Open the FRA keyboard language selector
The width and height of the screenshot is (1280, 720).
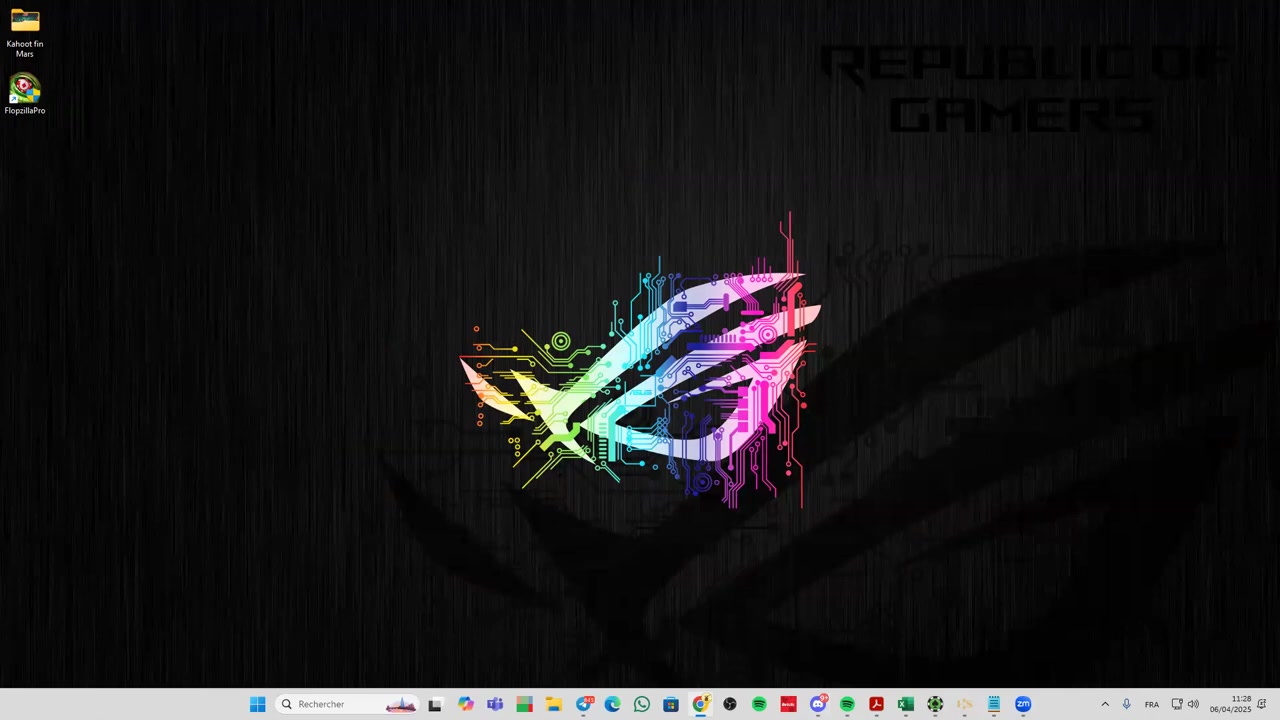click(x=1152, y=704)
